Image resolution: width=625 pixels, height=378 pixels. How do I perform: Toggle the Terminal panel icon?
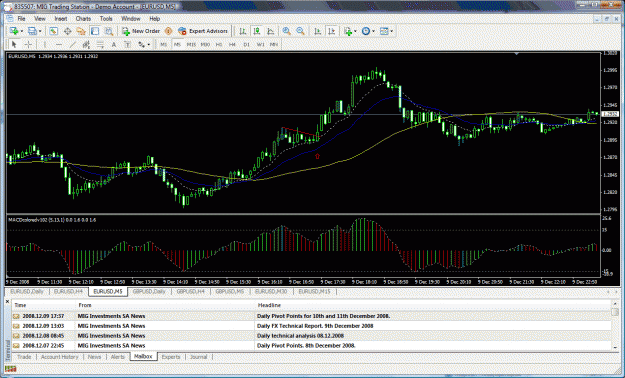[x=95, y=31]
